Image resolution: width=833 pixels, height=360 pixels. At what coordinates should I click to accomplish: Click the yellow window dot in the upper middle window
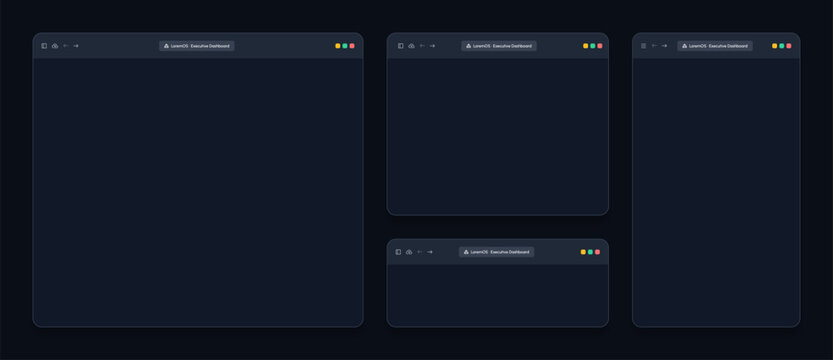585,46
